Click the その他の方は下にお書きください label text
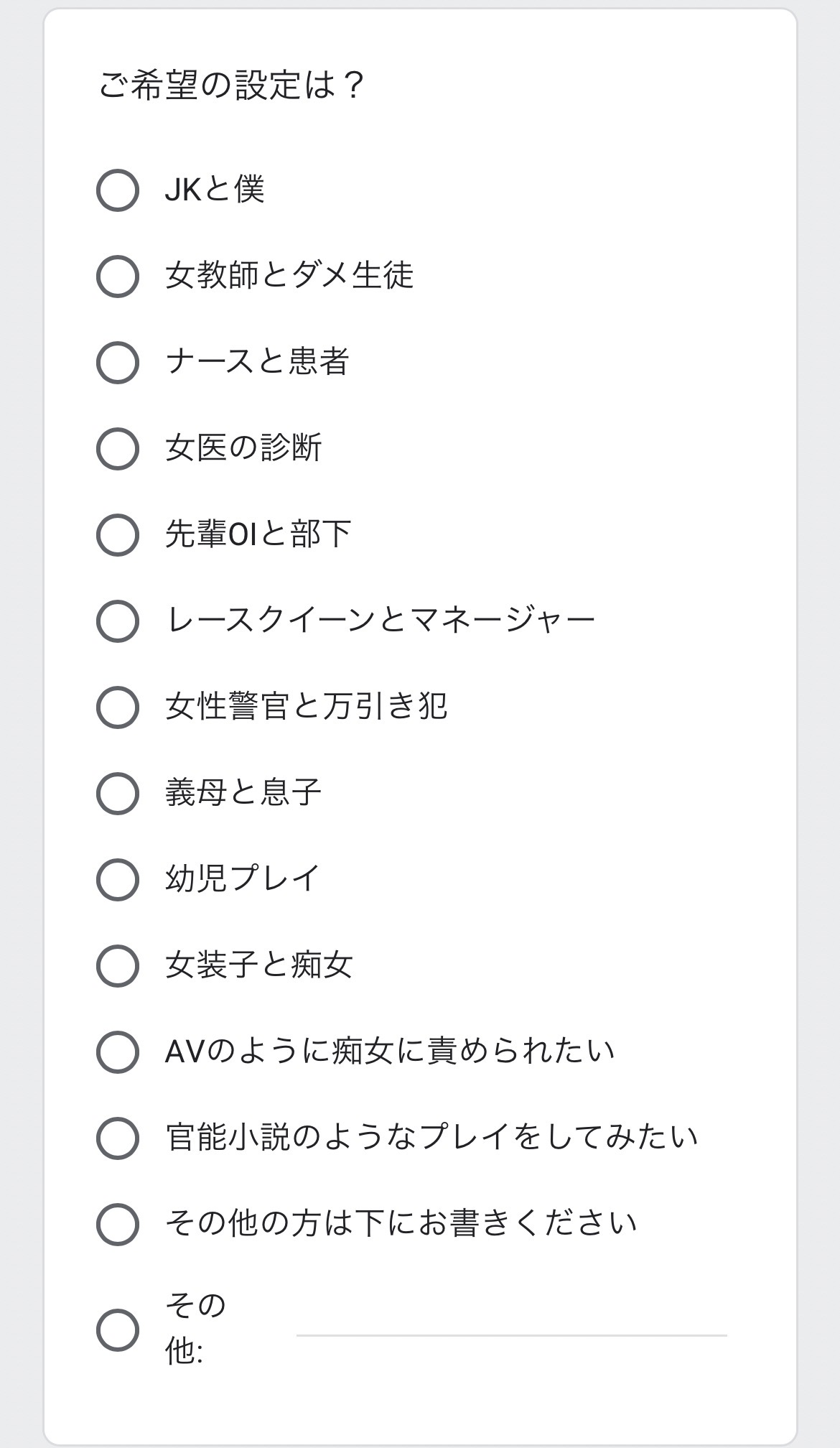The height and width of the screenshot is (1448, 840). (401, 1223)
